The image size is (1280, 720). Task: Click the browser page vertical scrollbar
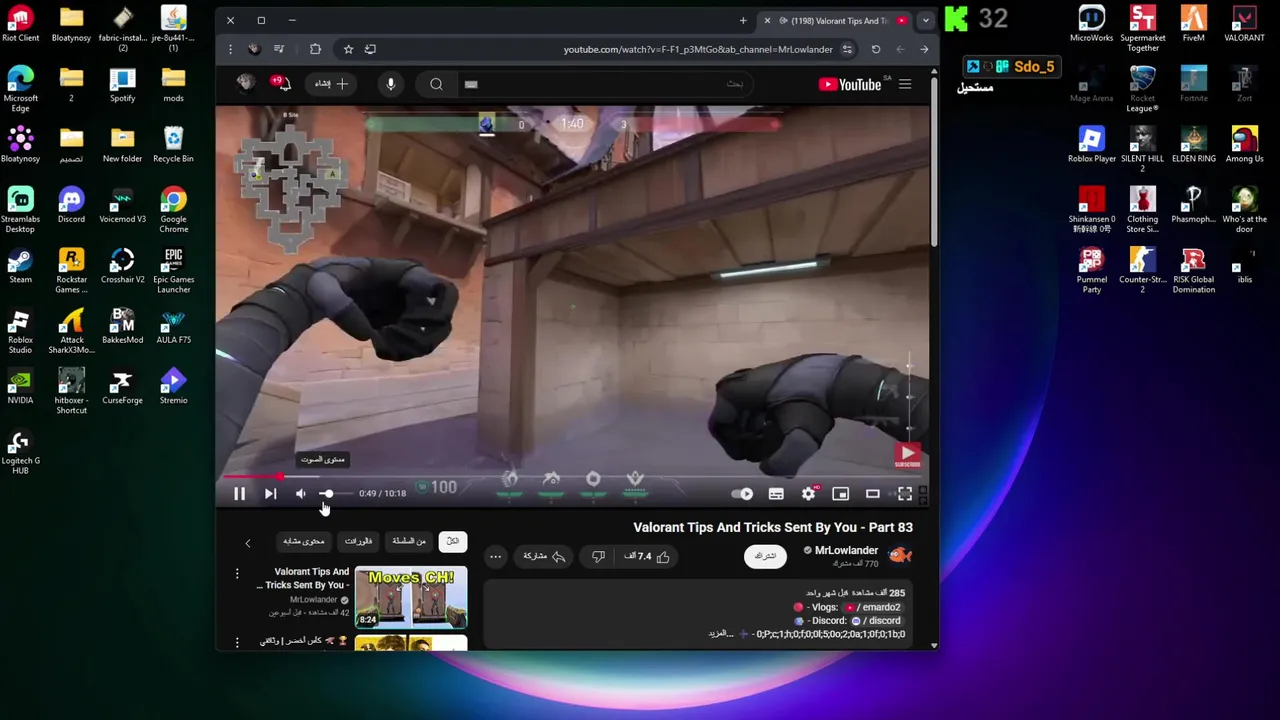click(x=934, y=160)
